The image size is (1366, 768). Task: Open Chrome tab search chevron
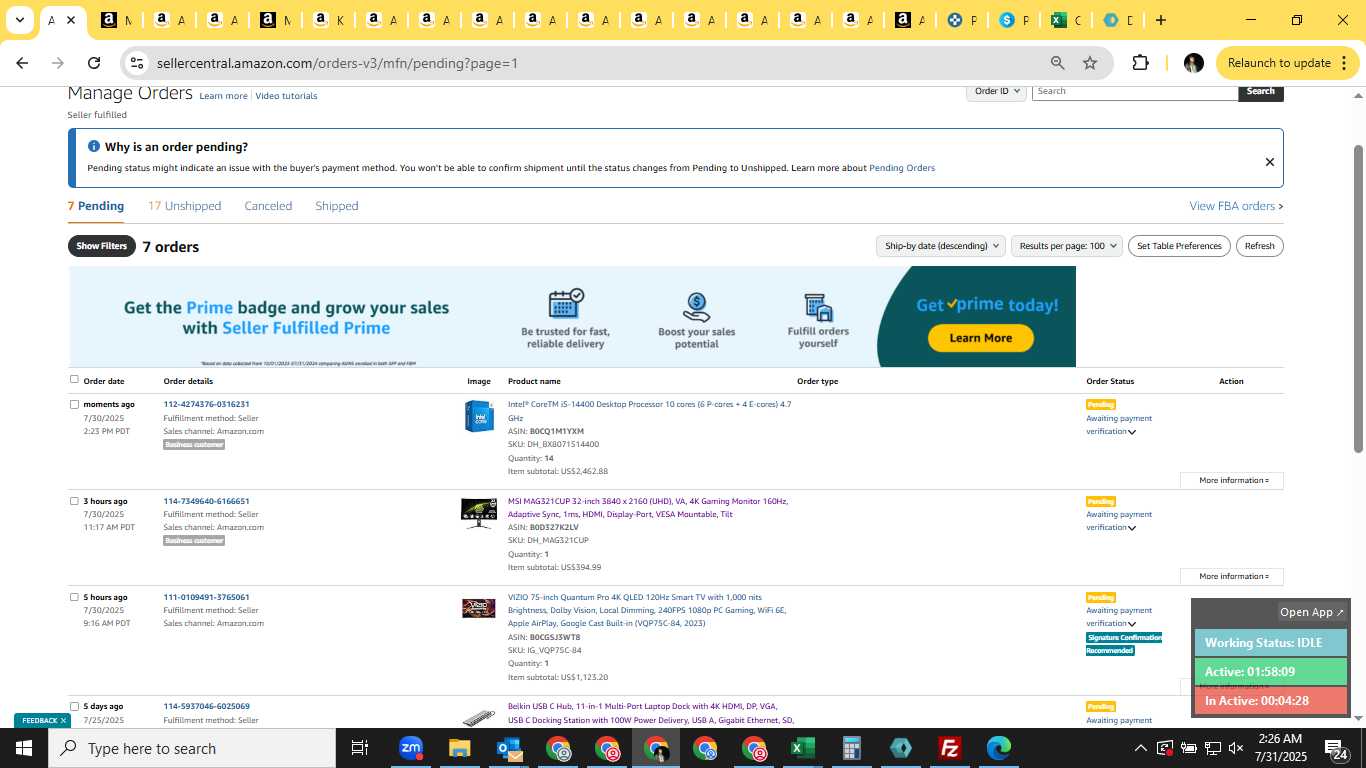19,20
